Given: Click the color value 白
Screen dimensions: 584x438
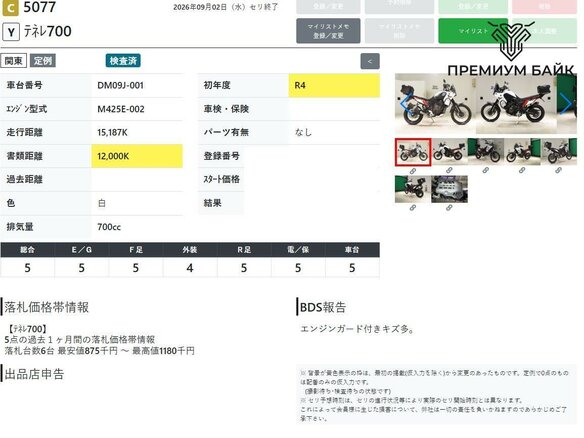Looking at the screenshot, I should (x=102, y=203).
